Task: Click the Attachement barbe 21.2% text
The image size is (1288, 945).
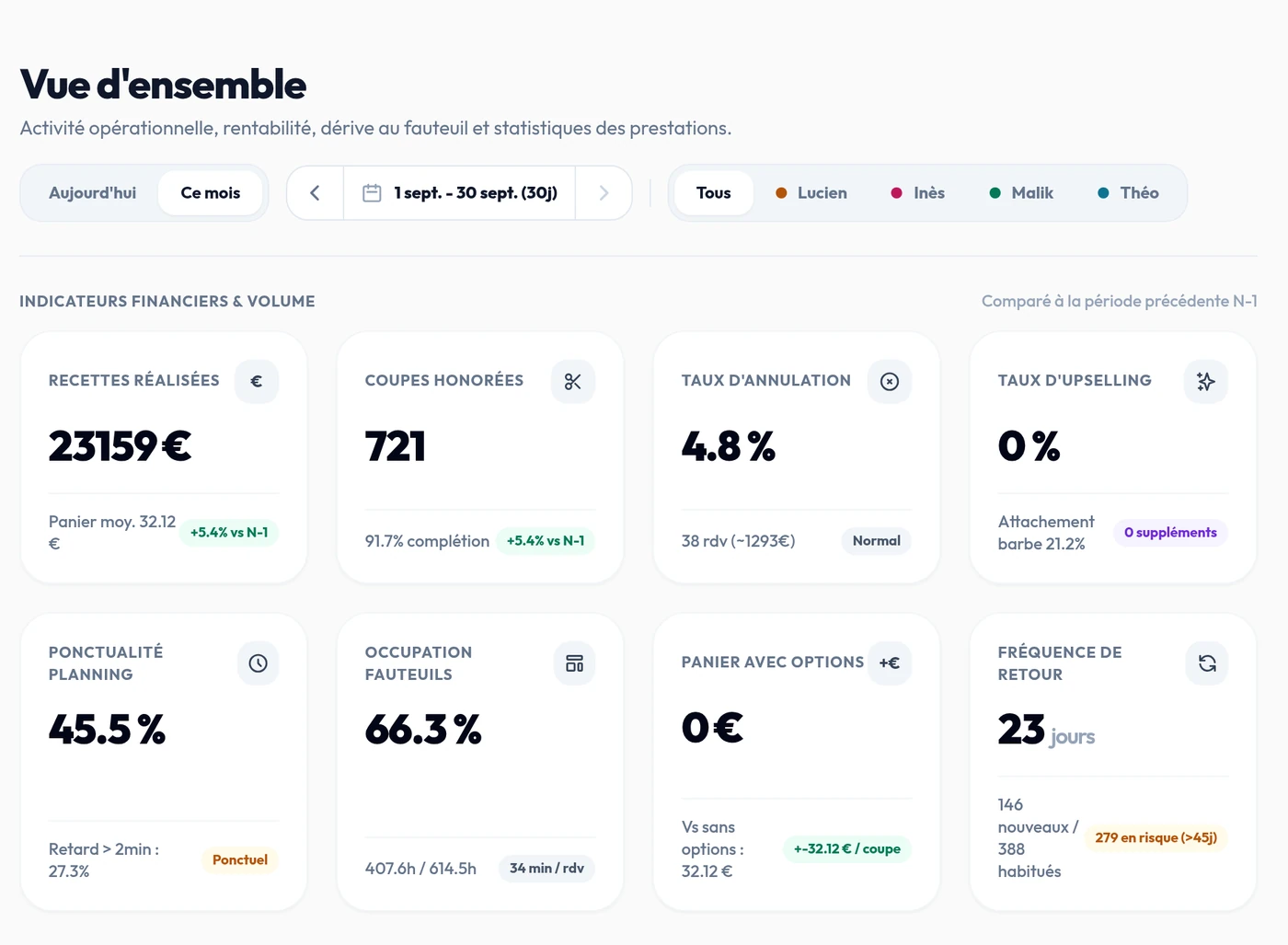Action: click(1047, 533)
